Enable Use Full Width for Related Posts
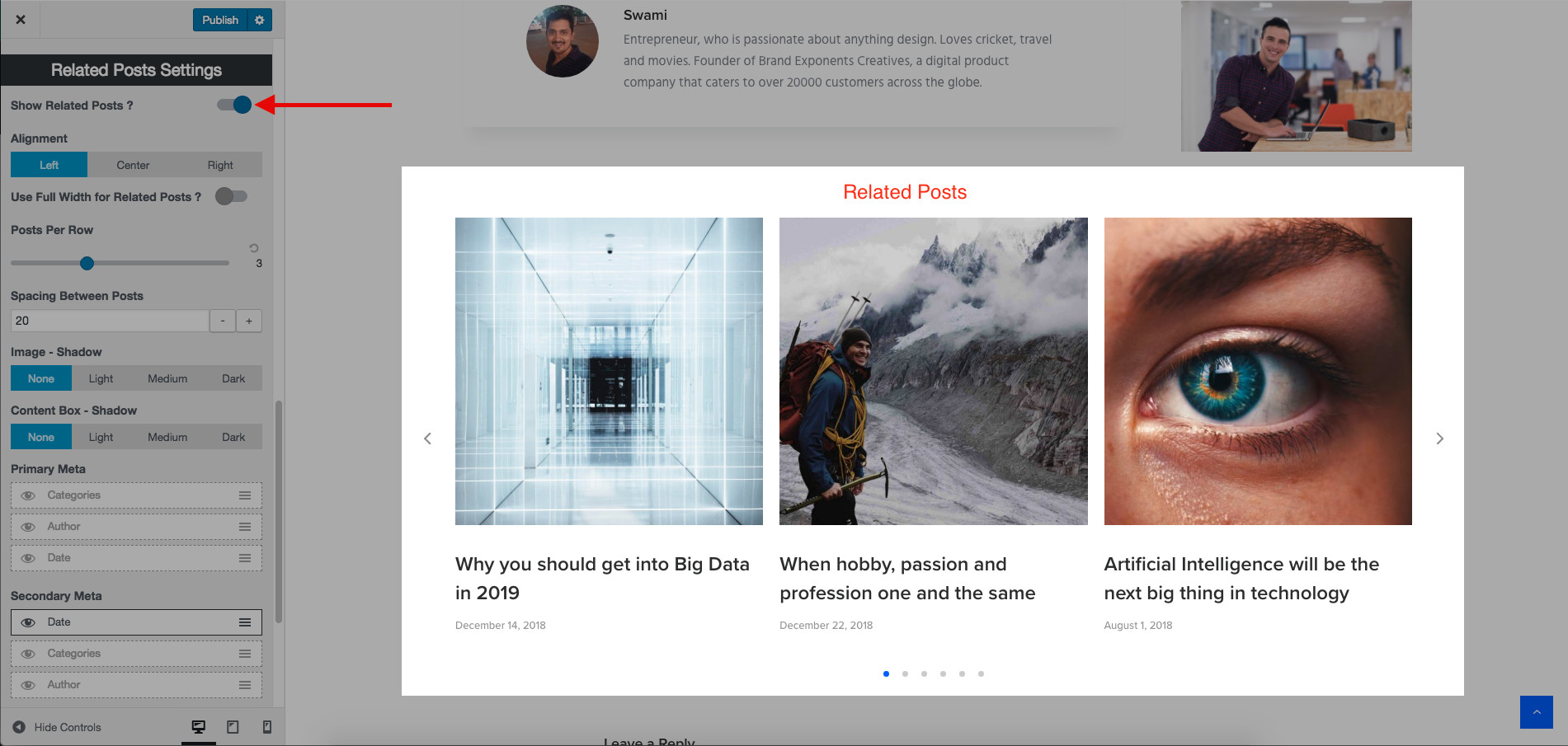Image resolution: width=1568 pixels, height=746 pixels. coord(231,196)
